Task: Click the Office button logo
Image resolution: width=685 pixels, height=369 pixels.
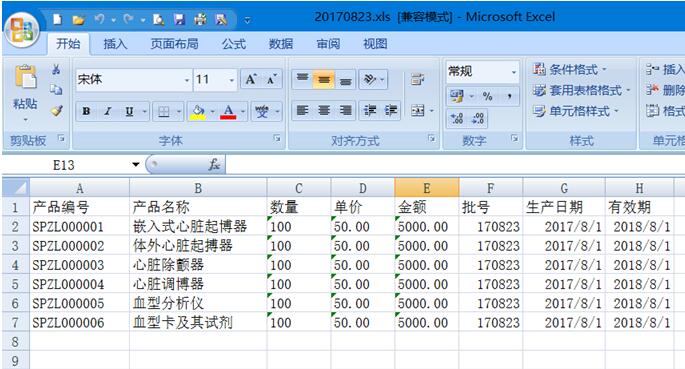Action: click(21, 30)
